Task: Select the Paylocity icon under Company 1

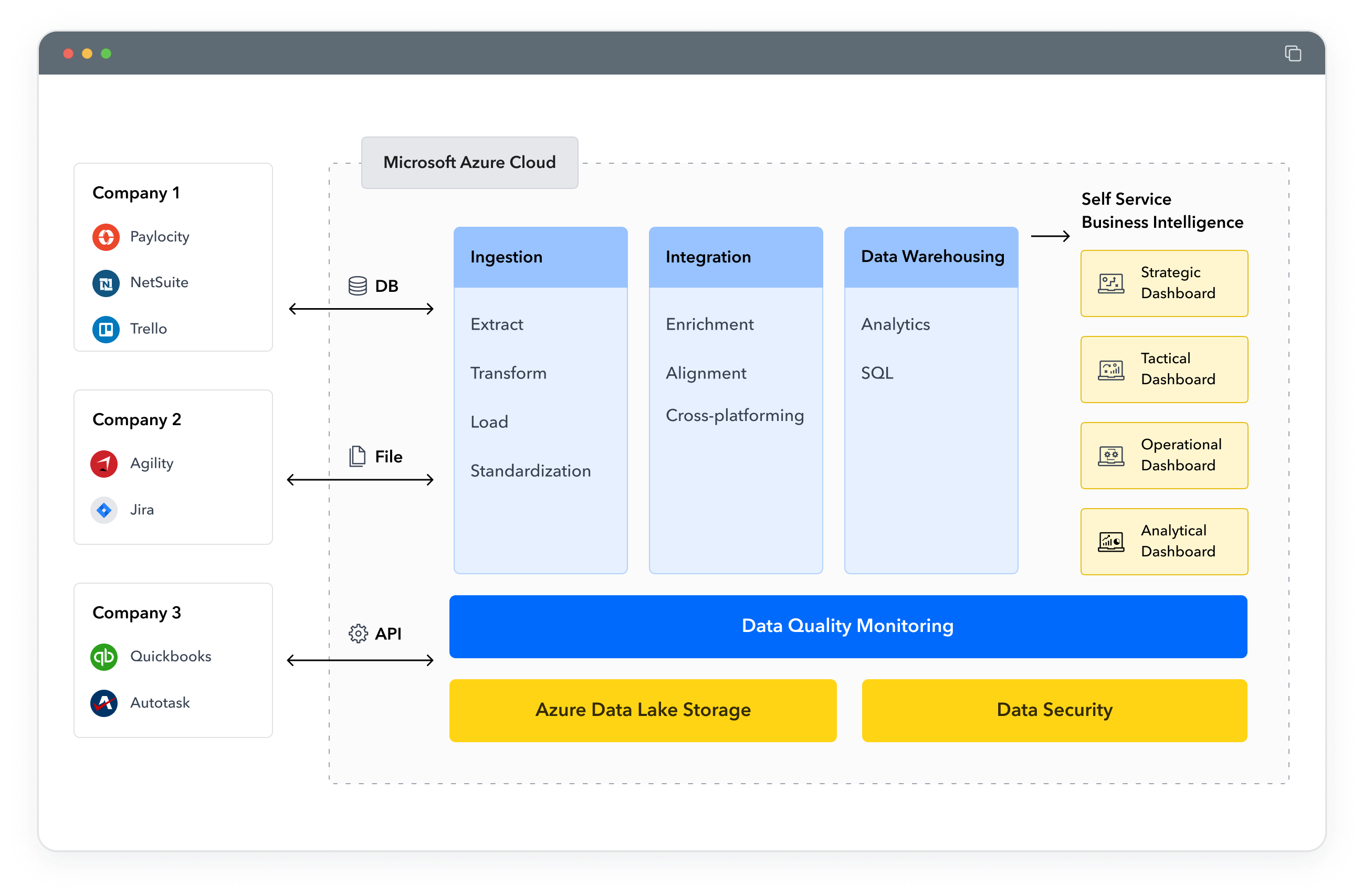Action: 106,236
